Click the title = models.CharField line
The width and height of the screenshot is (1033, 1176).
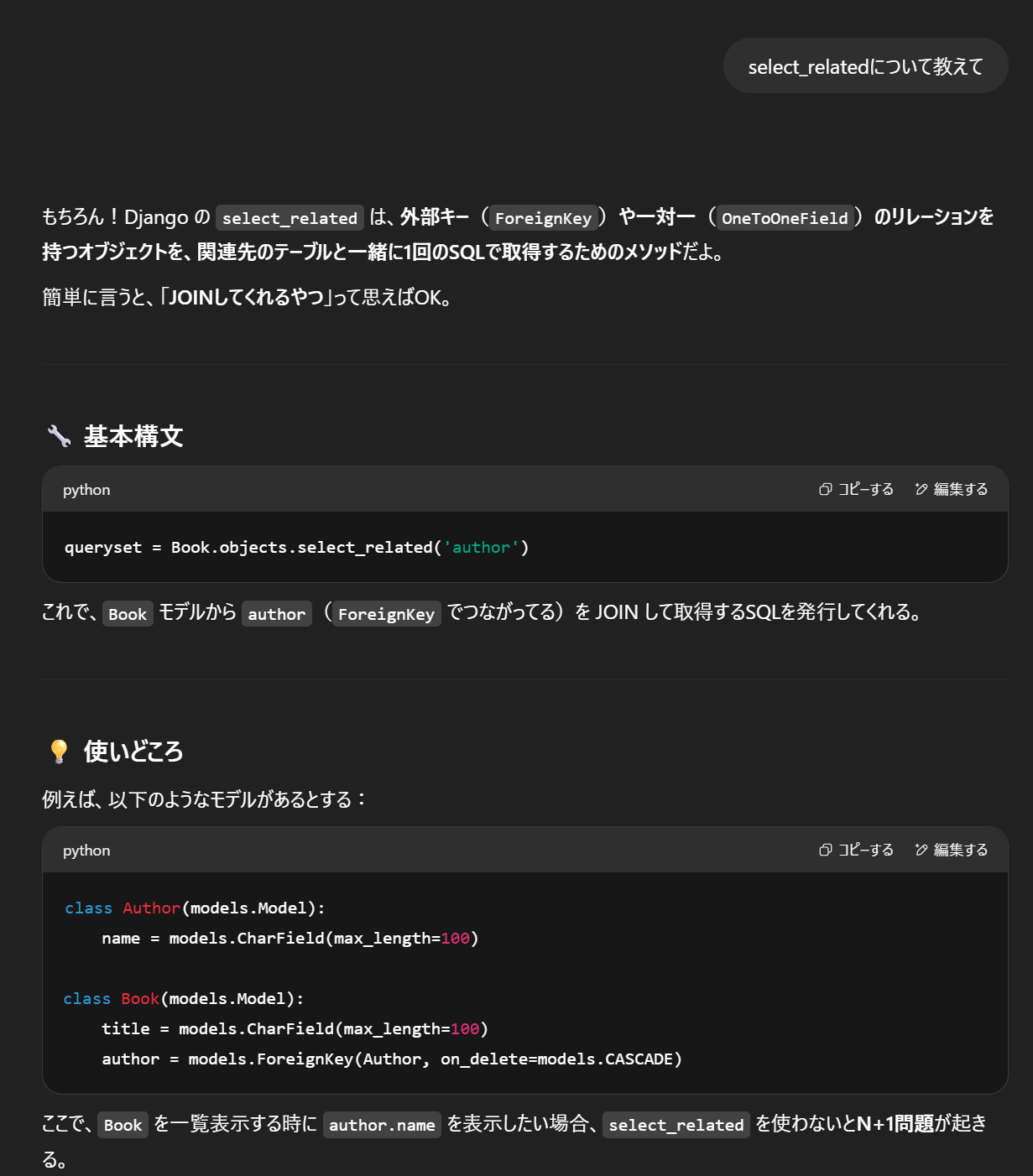click(295, 1029)
